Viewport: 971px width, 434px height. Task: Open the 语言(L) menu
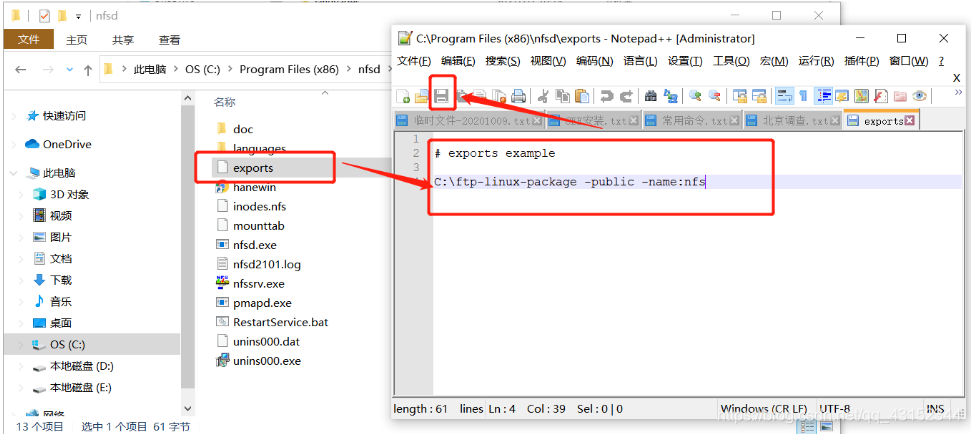coord(640,61)
